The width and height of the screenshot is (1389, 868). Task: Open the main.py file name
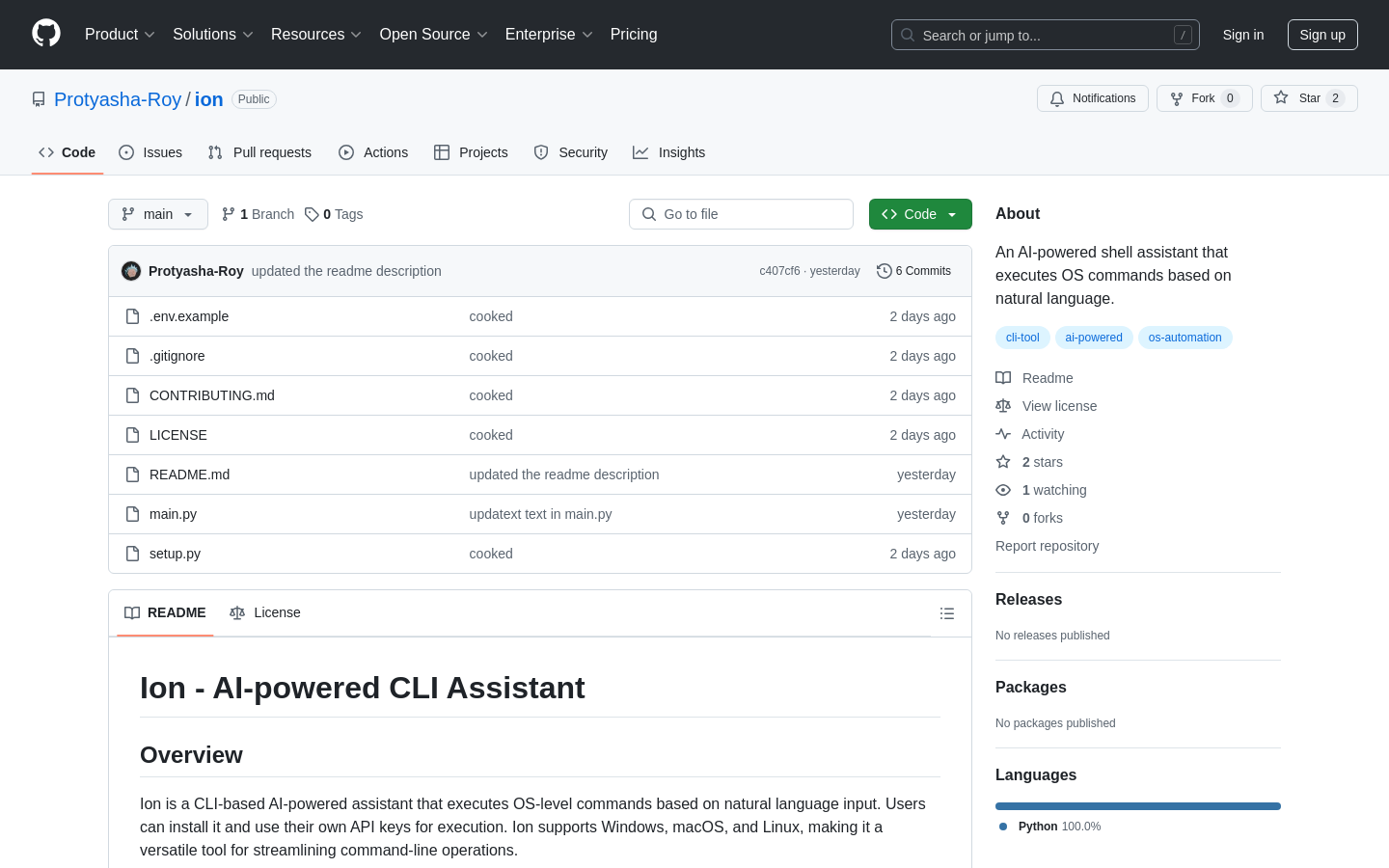(x=173, y=514)
